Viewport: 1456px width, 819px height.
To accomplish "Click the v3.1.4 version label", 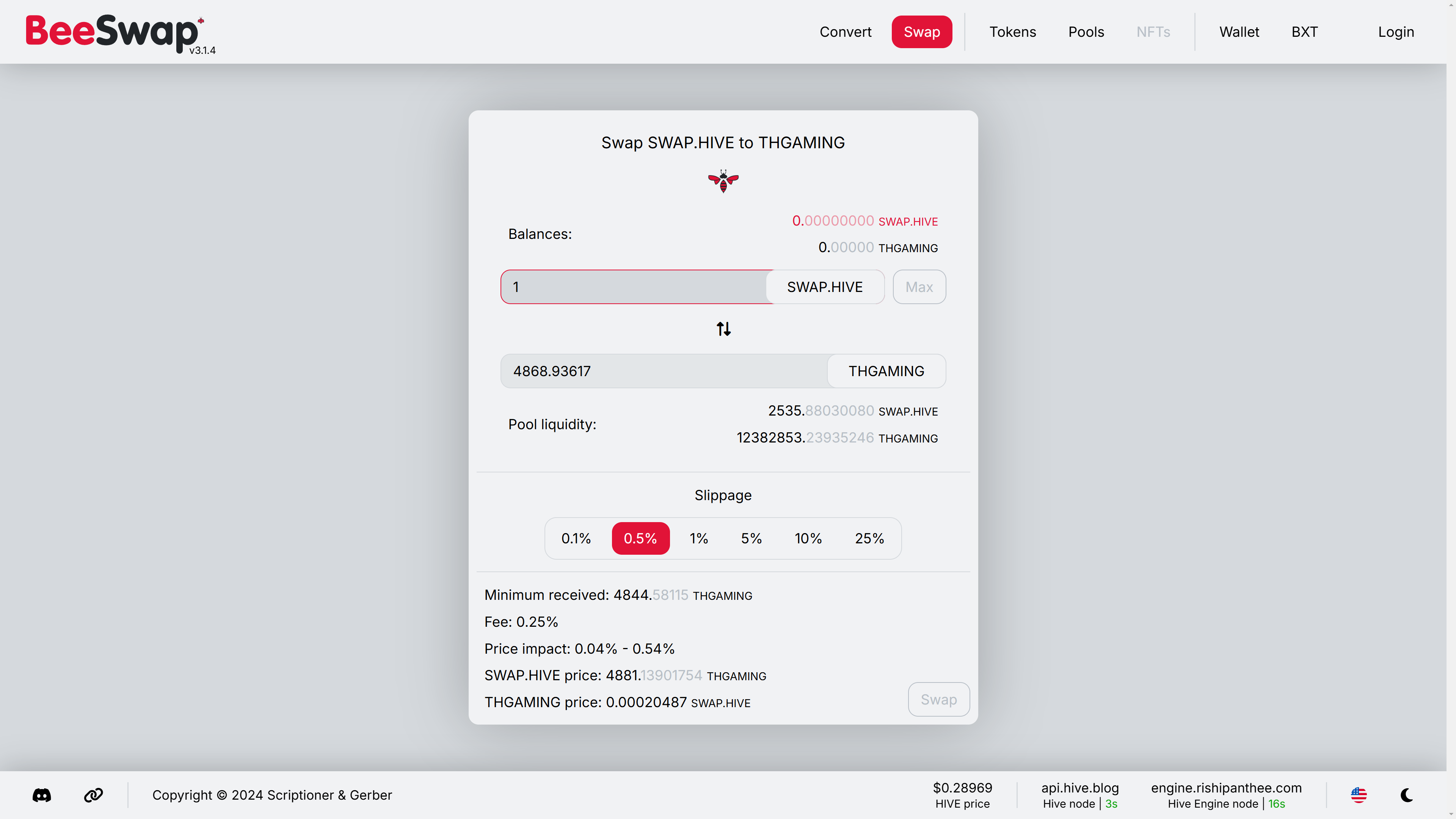I will [x=202, y=50].
